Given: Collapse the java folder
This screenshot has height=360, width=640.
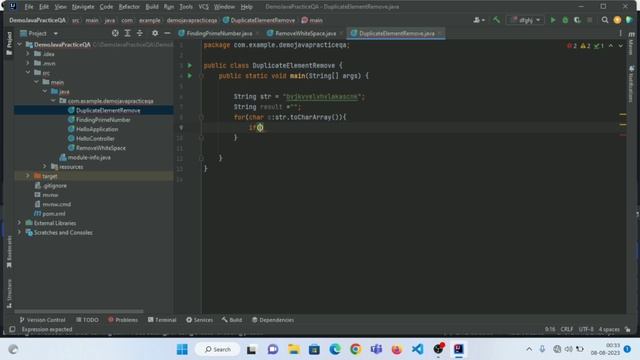Looking at the screenshot, I should (x=45, y=91).
